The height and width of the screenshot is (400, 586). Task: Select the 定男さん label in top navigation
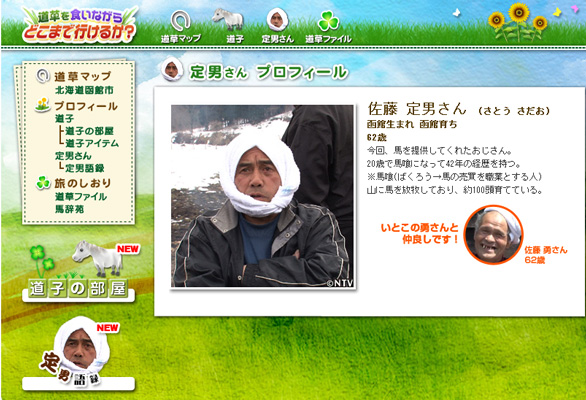[x=278, y=39]
